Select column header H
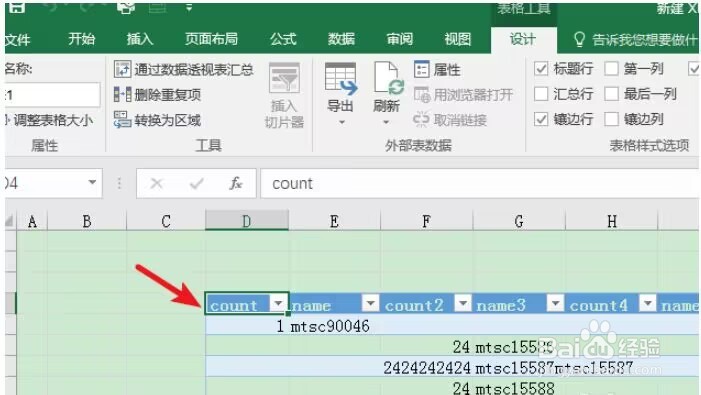Viewport: 701px width, 395px height. 612,221
